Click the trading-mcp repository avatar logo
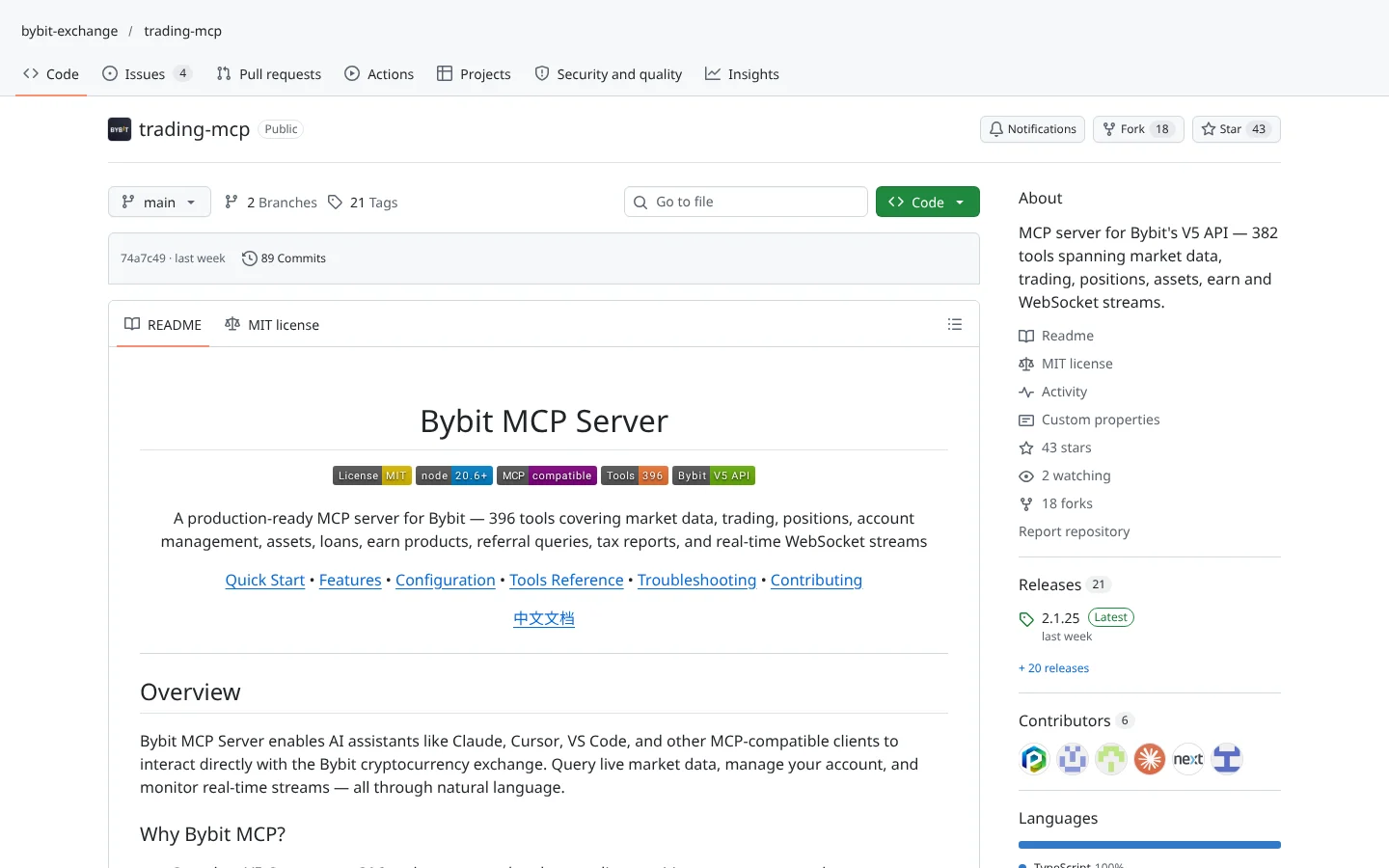 (x=120, y=129)
